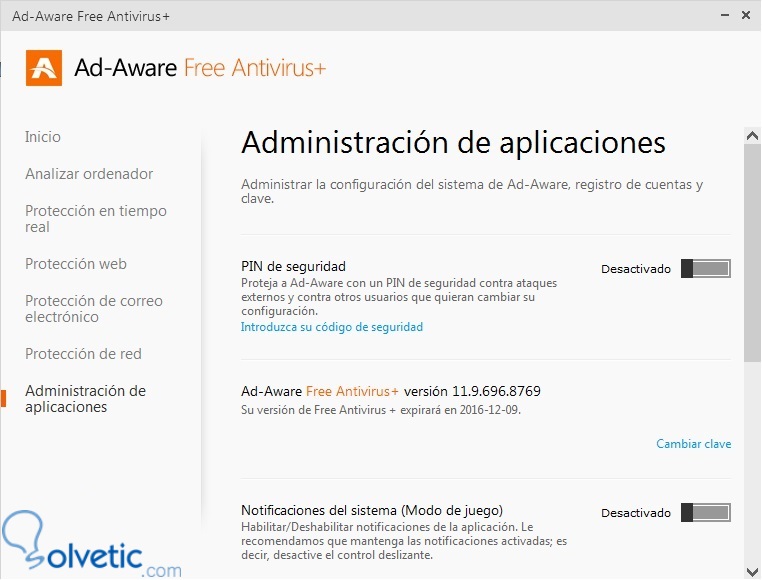Open Protección en tiempo real

(x=96, y=219)
